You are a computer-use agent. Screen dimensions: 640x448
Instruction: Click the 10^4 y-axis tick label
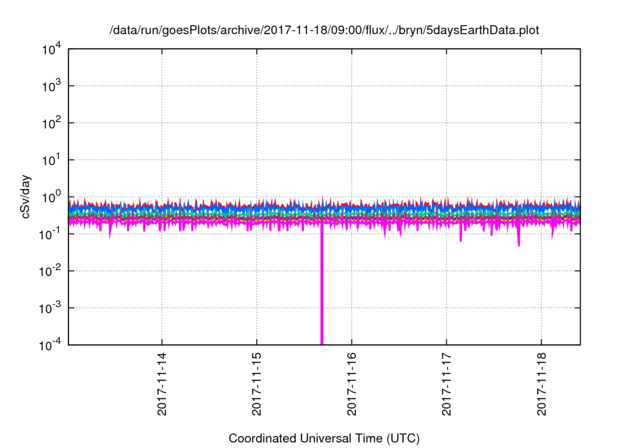[x=51, y=50]
